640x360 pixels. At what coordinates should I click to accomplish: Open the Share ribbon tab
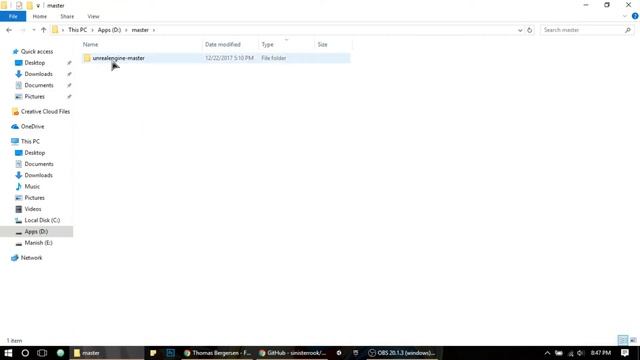point(67,16)
